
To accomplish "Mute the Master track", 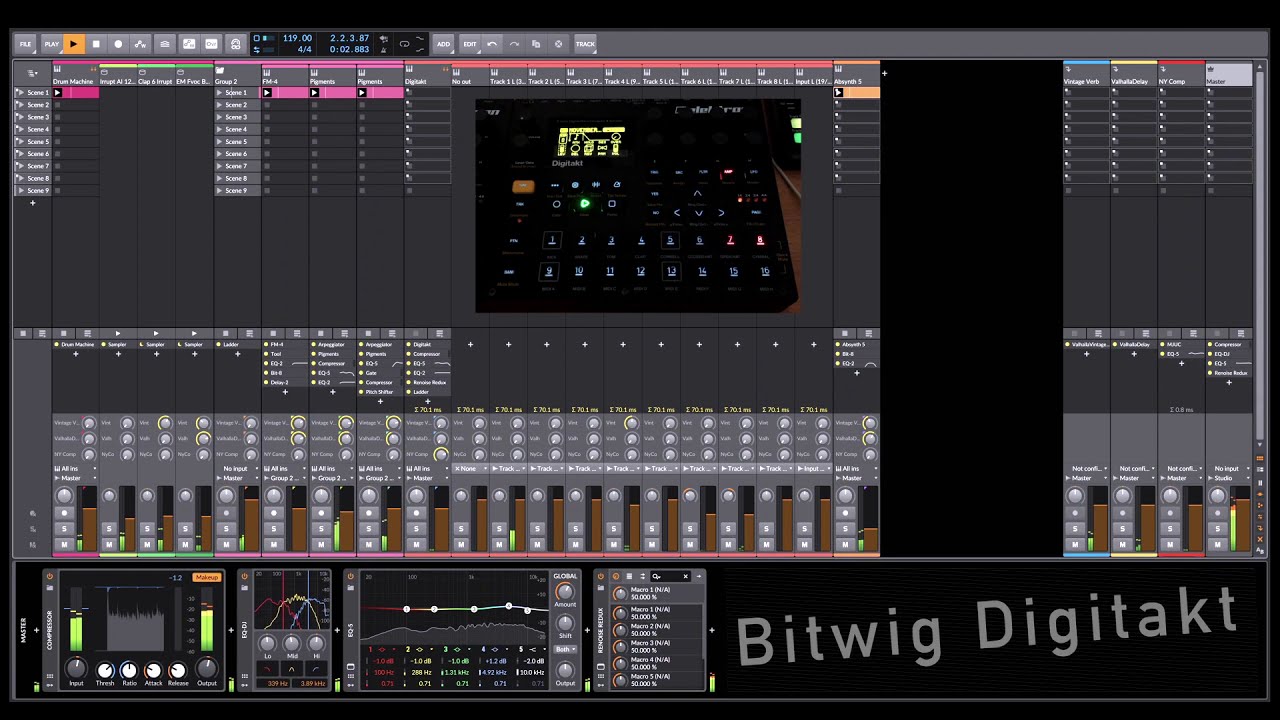I will click(x=1218, y=544).
